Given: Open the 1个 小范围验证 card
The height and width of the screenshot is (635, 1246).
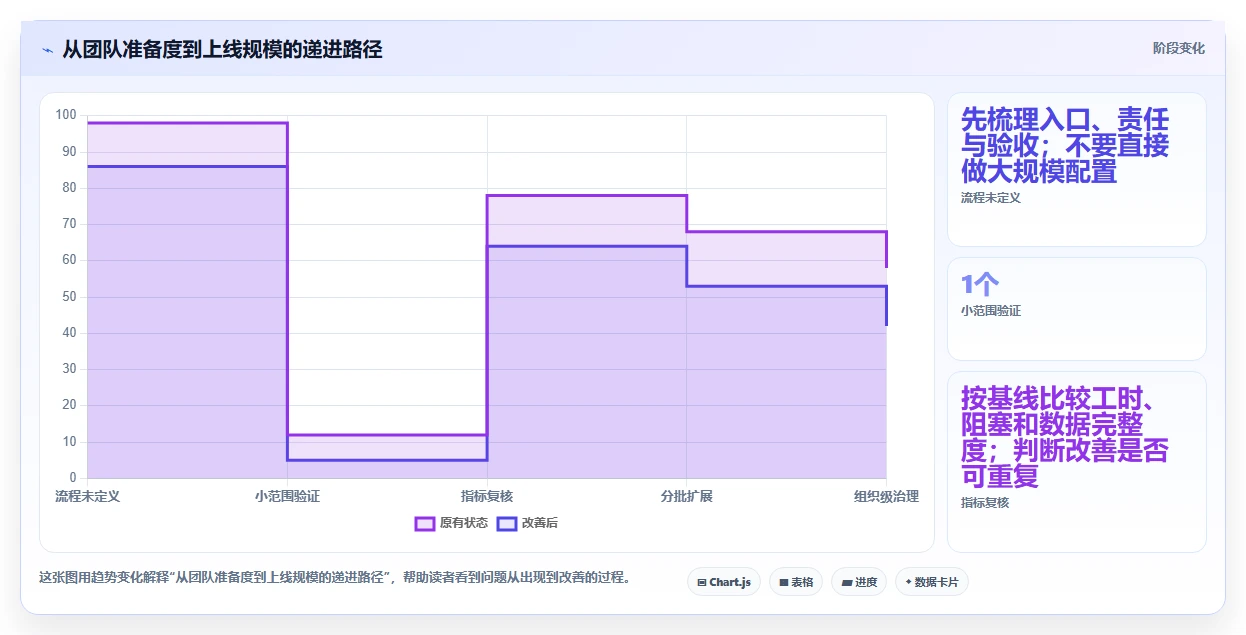Looking at the screenshot, I should coord(1077,309).
